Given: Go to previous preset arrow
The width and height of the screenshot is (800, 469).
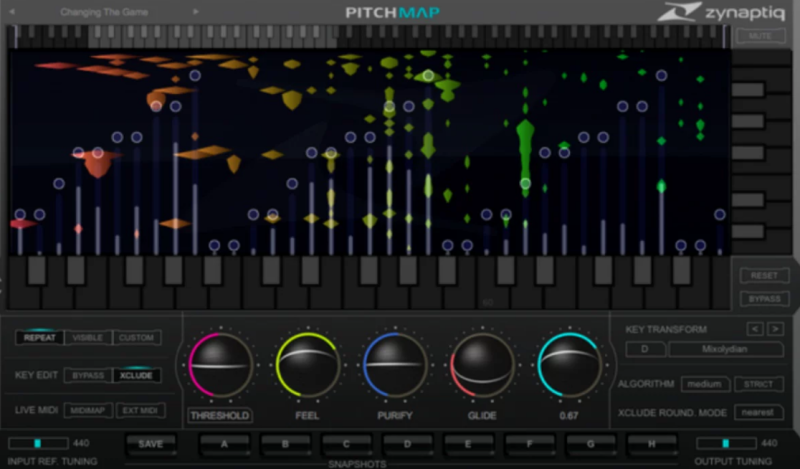Looking at the screenshot, I should [x=12, y=12].
